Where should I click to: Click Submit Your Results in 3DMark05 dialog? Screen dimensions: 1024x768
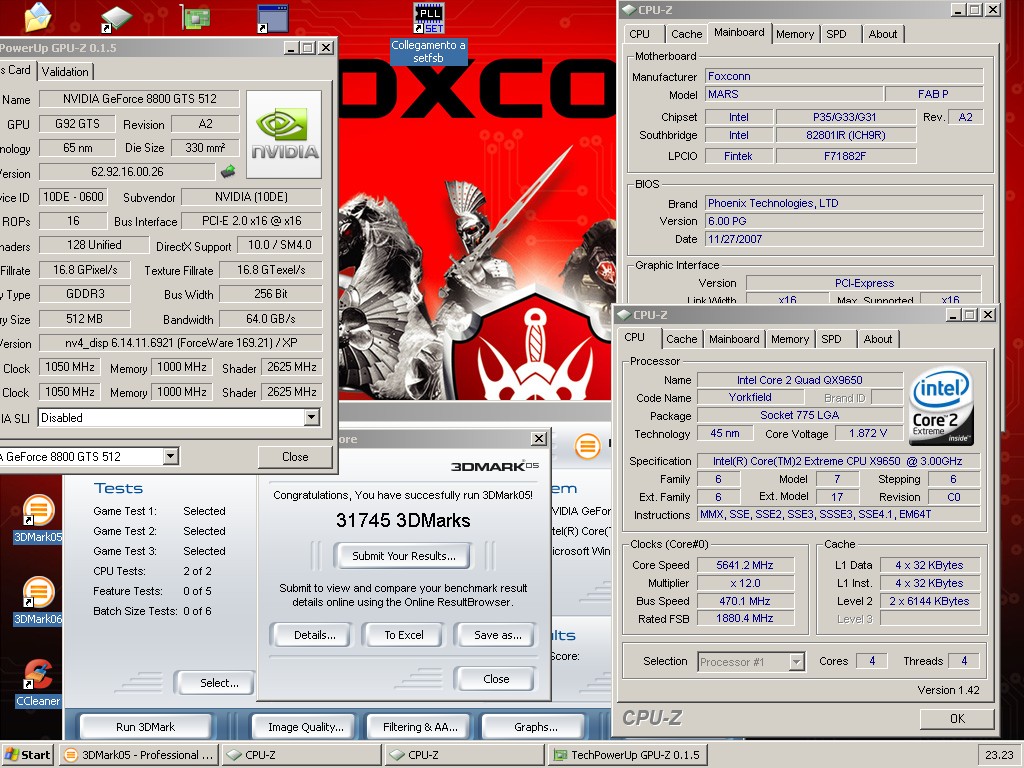tap(404, 556)
